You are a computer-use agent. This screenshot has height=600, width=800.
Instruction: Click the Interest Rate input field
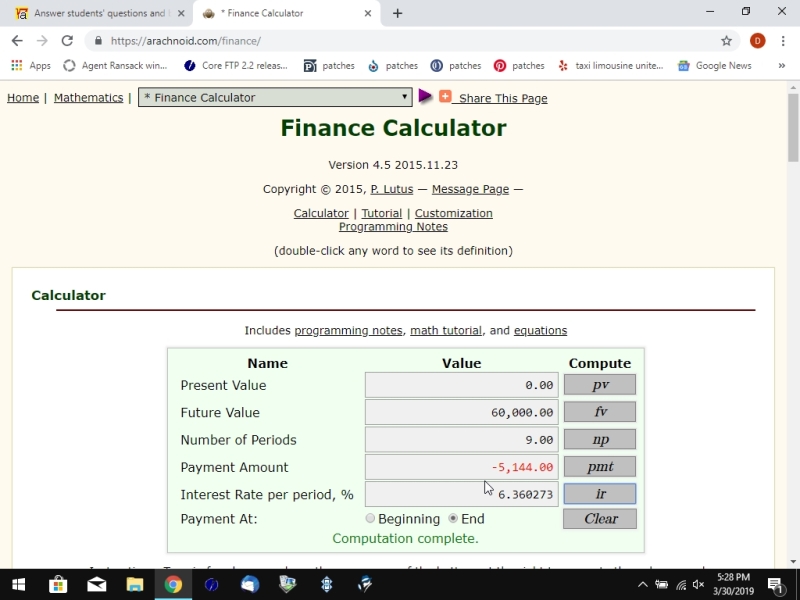(x=461, y=494)
